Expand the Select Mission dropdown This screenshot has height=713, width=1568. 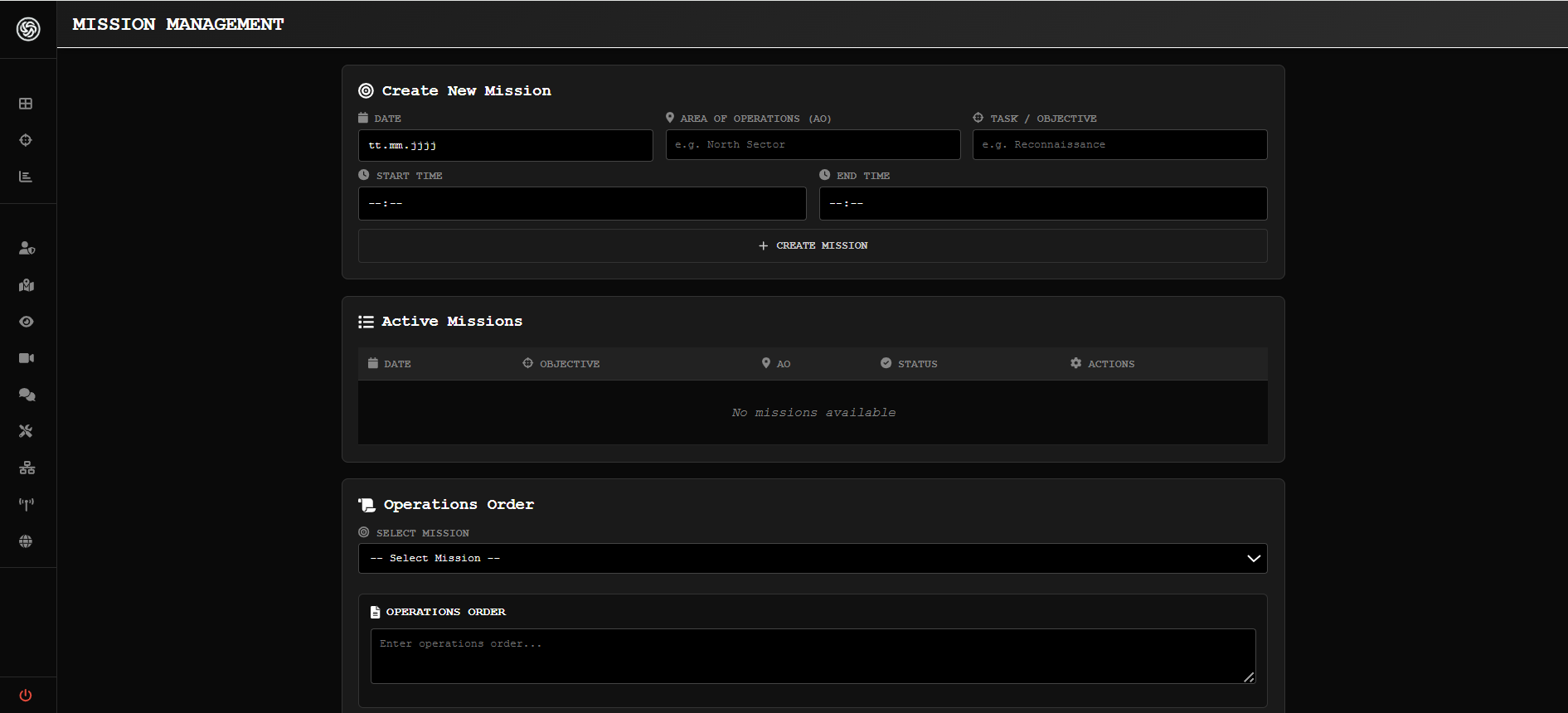point(812,558)
